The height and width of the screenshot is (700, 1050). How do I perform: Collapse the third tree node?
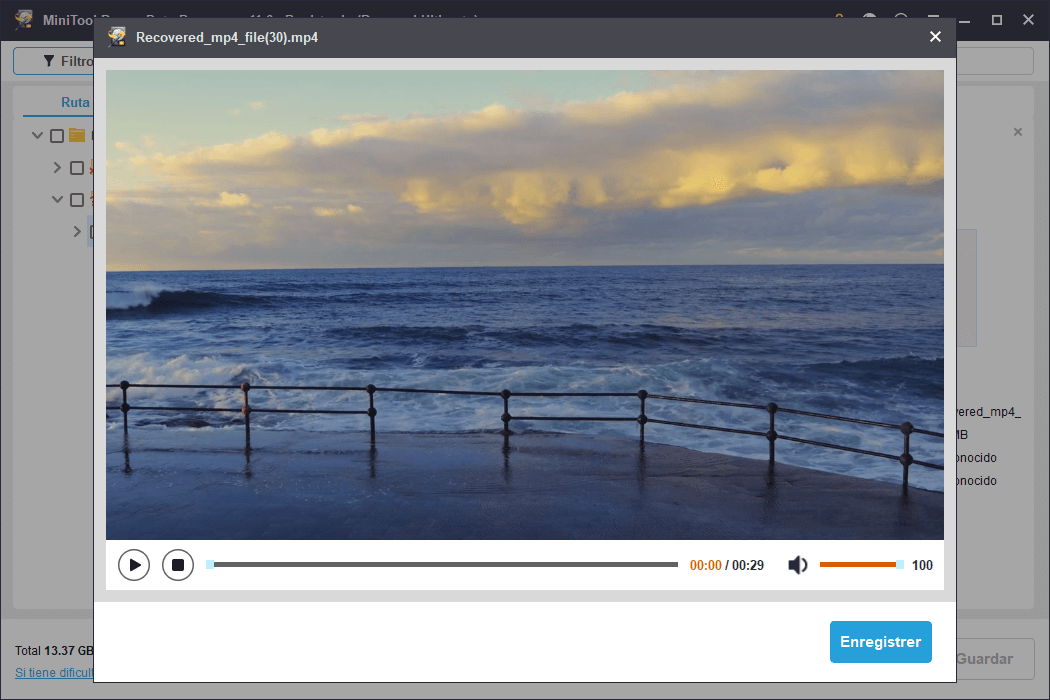click(x=58, y=200)
